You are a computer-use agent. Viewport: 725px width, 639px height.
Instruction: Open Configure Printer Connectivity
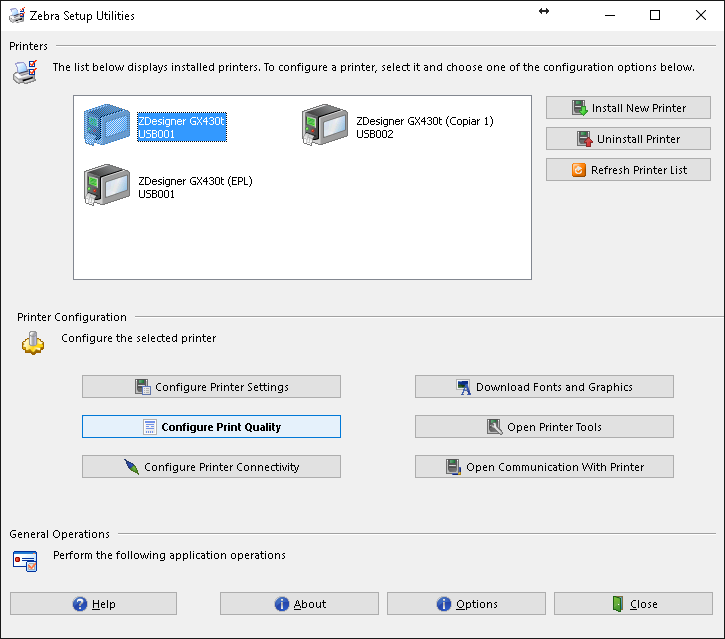[211, 467]
